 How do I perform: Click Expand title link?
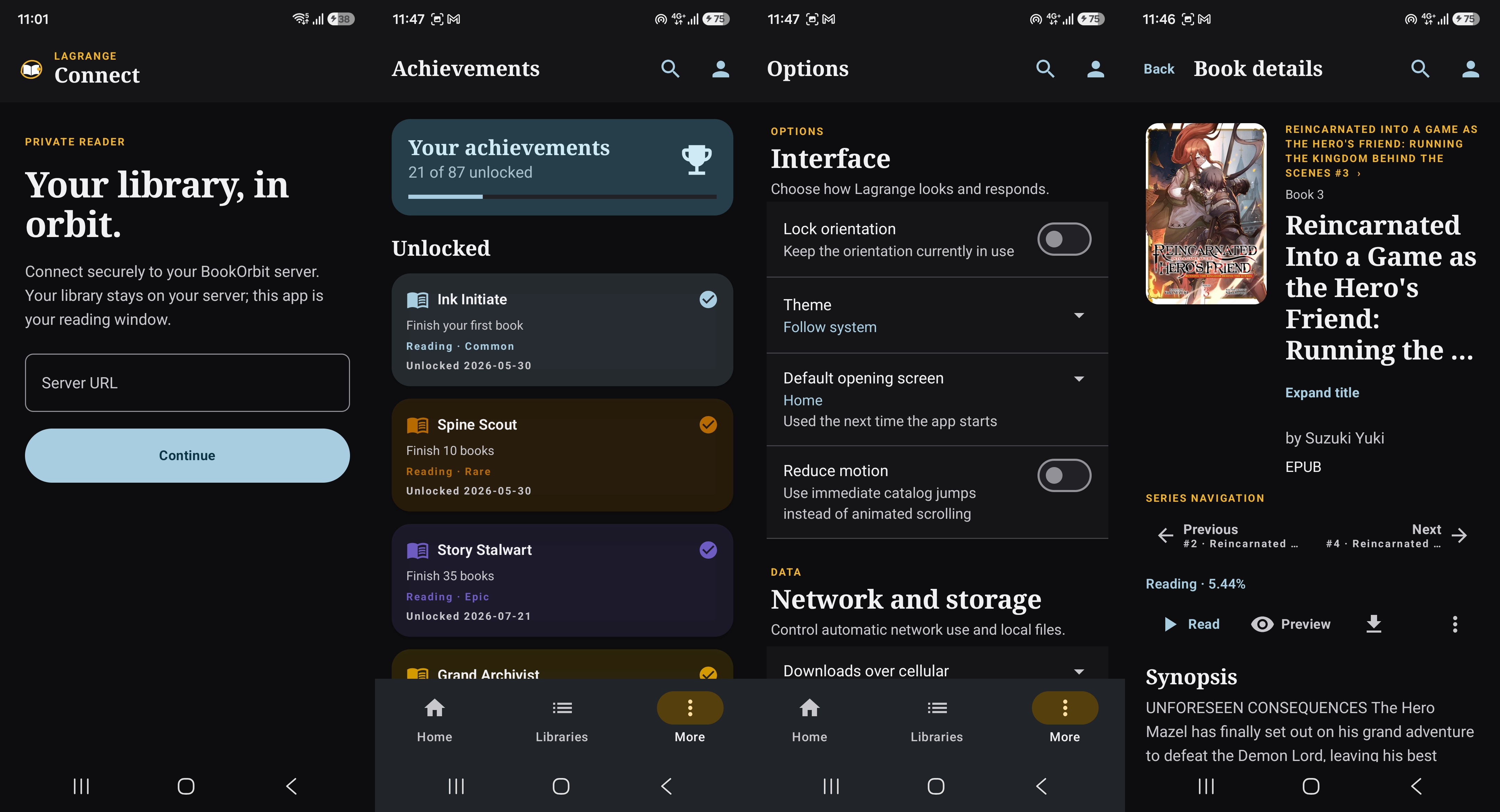pos(1322,393)
